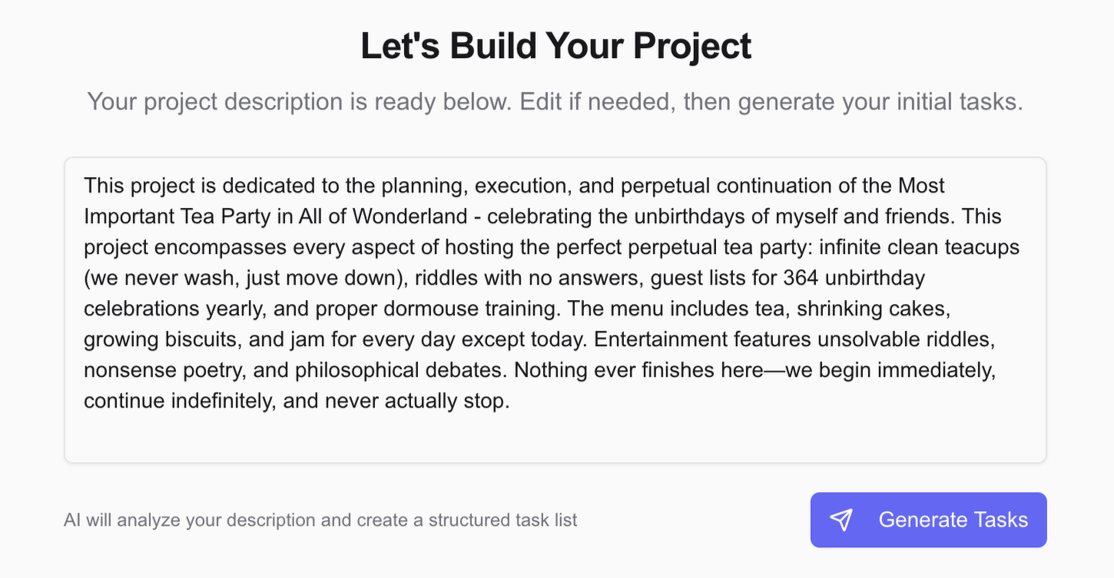This screenshot has height=578, width=1114.
Task: Place cursor on "364 unbirthday" text
Action: [854, 278]
